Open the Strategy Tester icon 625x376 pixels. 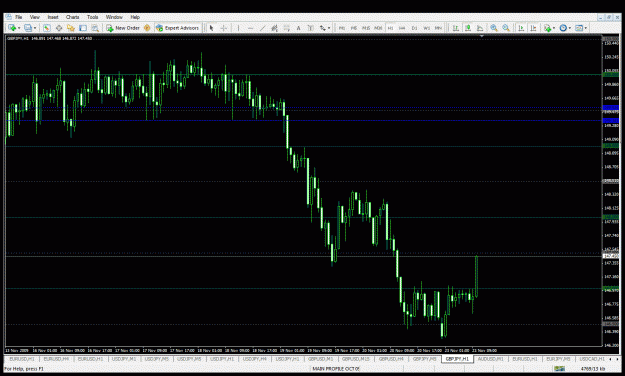[x=95, y=28]
